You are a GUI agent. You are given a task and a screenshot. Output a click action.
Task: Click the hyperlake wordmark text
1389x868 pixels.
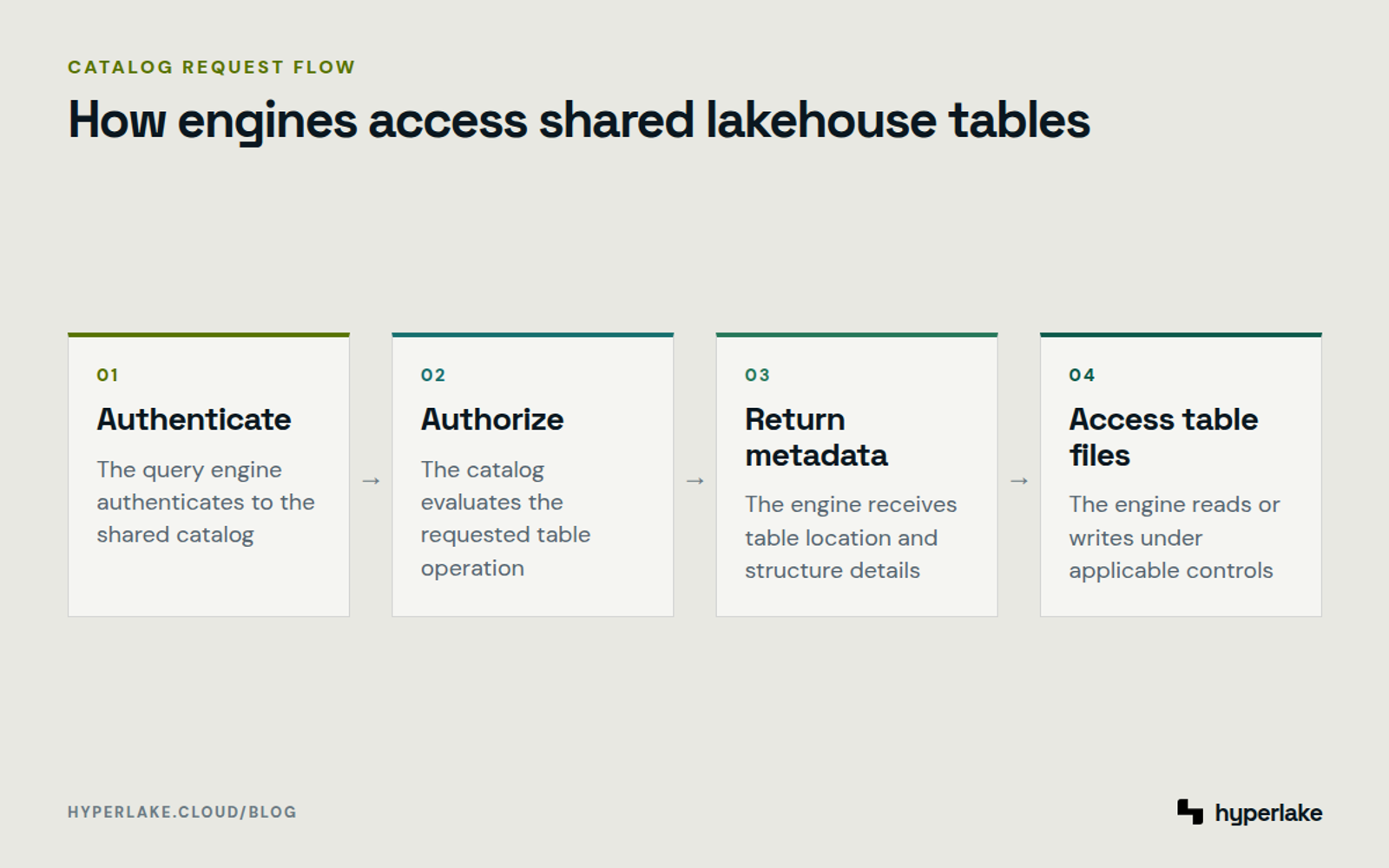pyautogui.click(x=1268, y=813)
